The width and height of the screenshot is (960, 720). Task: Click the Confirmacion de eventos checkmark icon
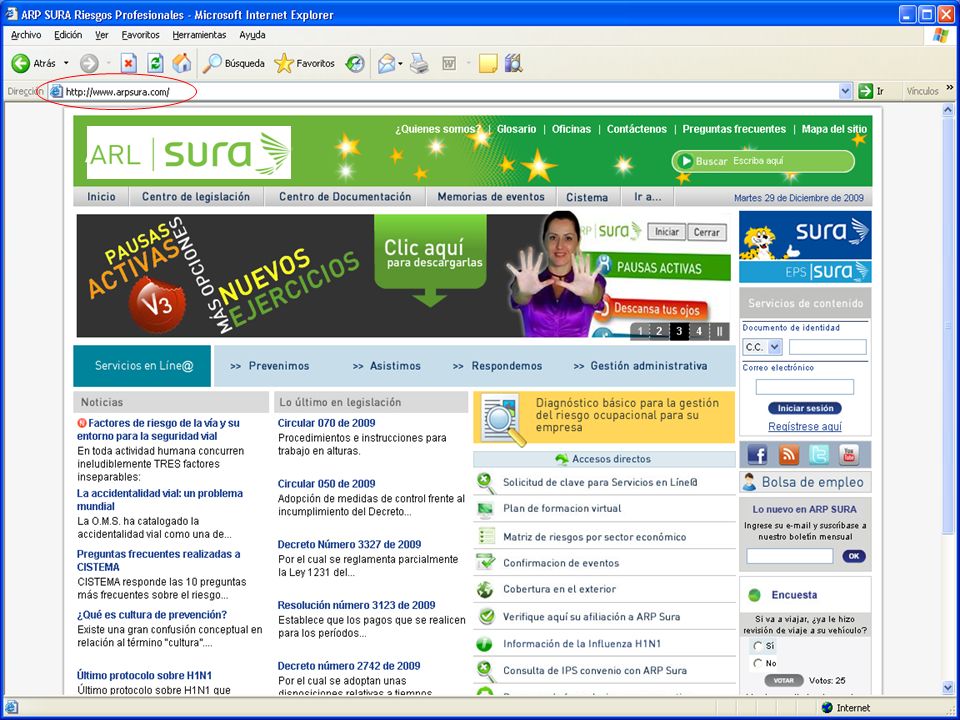(486, 561)
